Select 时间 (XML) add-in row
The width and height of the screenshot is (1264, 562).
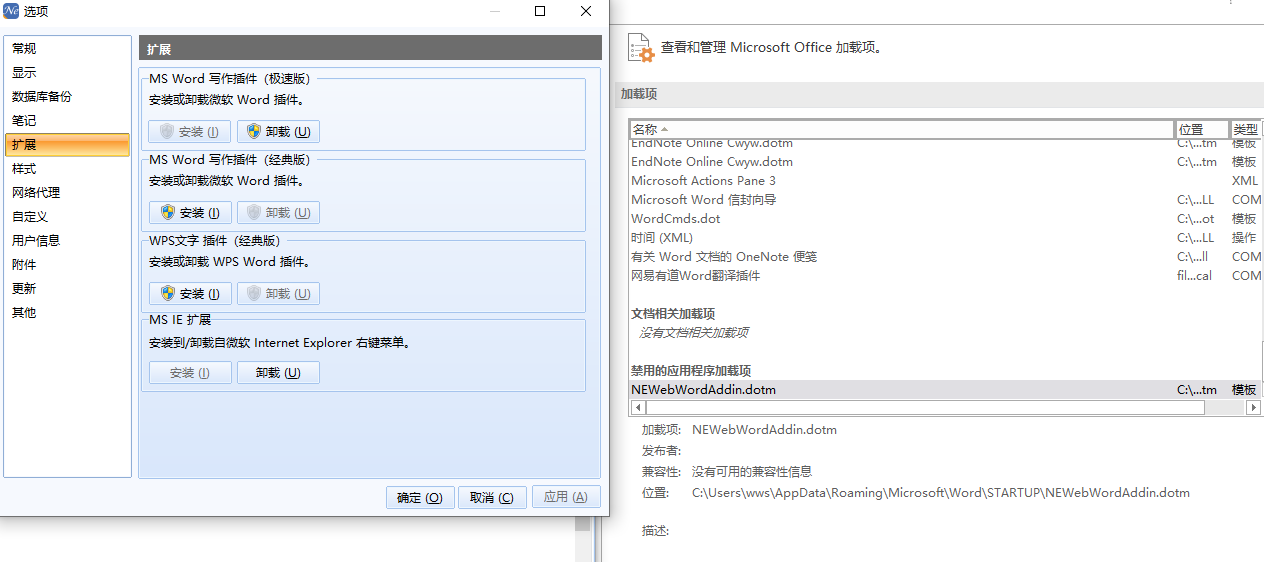(x=944, y=237)
